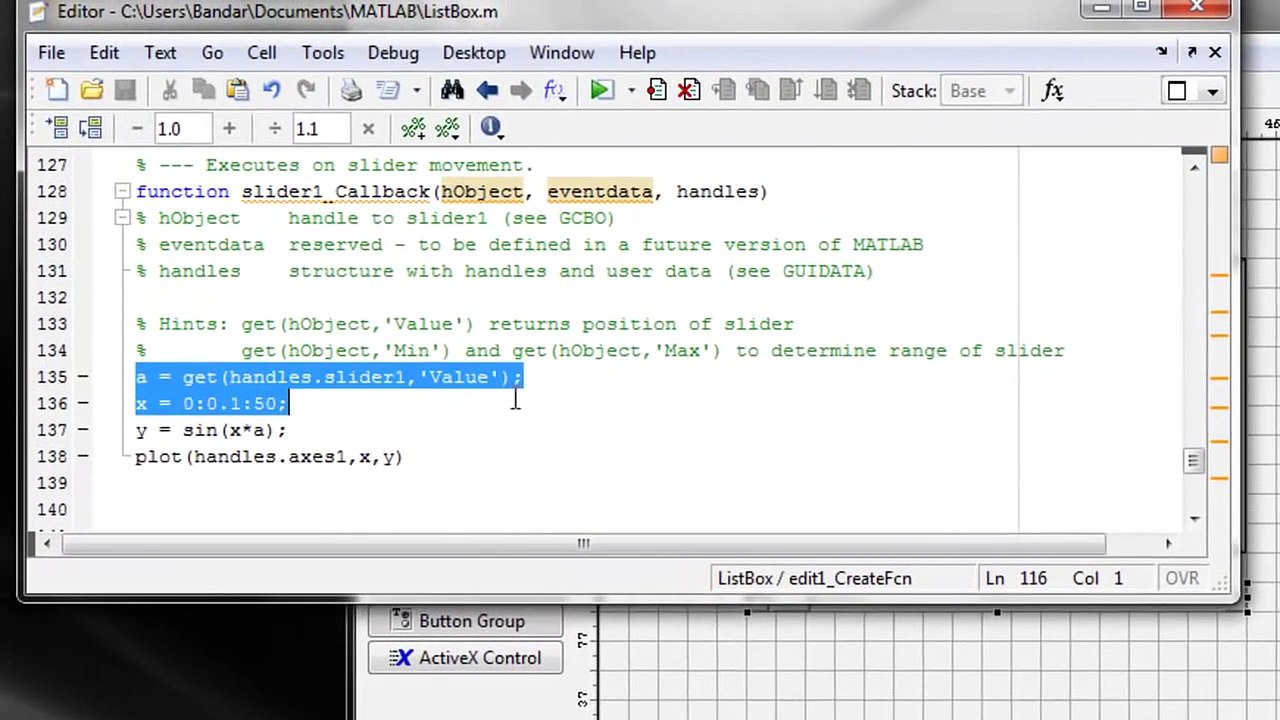Image resolution: width=1280 pixels, height=720 pixels.
Task: Select ActiveX Control in GUIDE palette
Action: (x=465, y=658)
